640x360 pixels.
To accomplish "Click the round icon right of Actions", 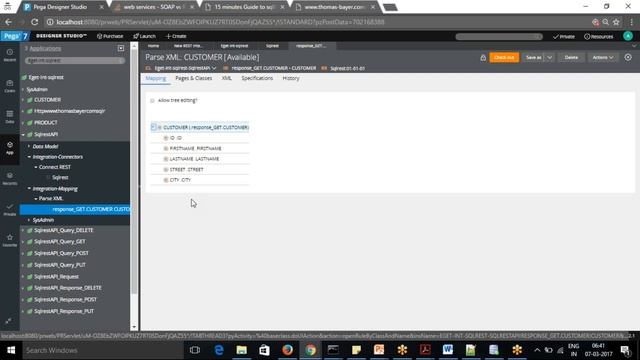I will point(628,58).
